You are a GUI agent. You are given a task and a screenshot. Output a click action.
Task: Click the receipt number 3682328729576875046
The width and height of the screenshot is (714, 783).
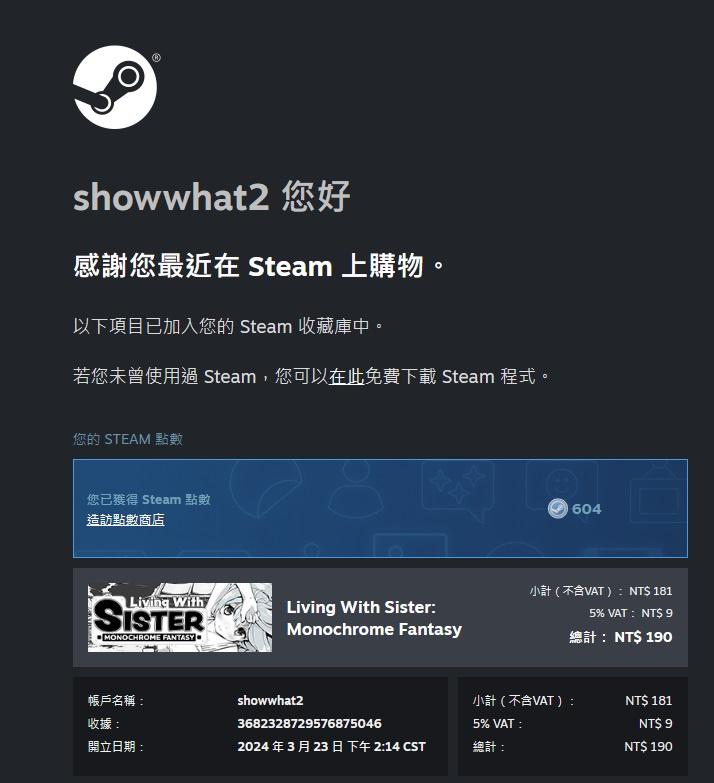309,724
